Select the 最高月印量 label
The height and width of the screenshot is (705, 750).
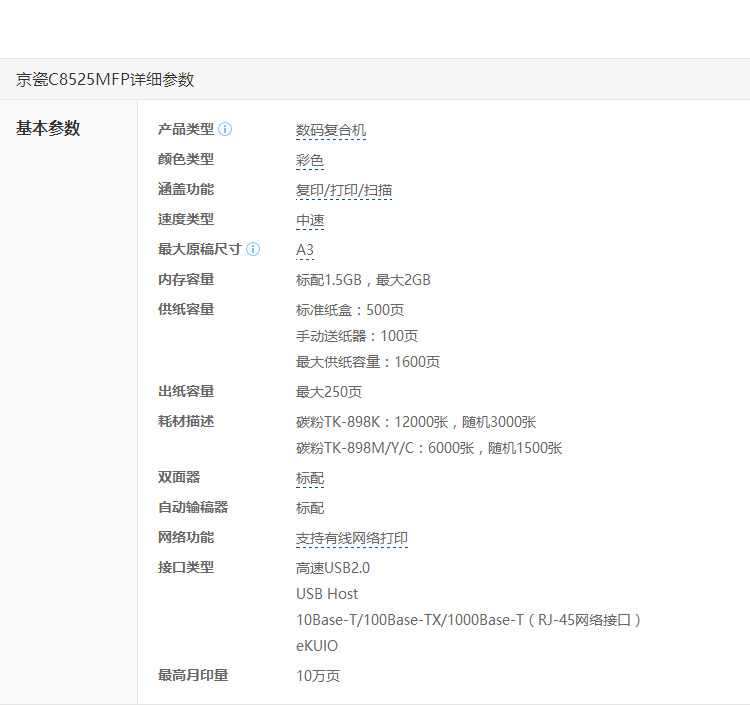(193, 675)
